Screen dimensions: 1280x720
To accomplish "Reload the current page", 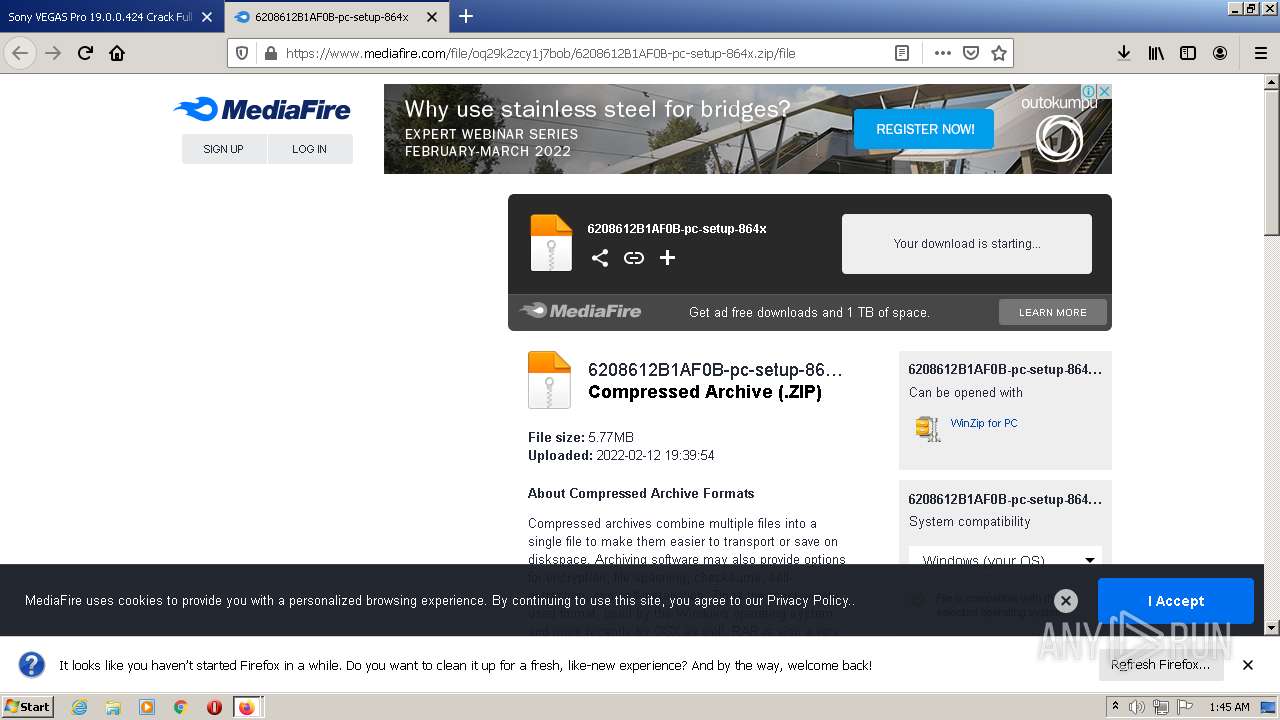I will (x=85, y=53).
